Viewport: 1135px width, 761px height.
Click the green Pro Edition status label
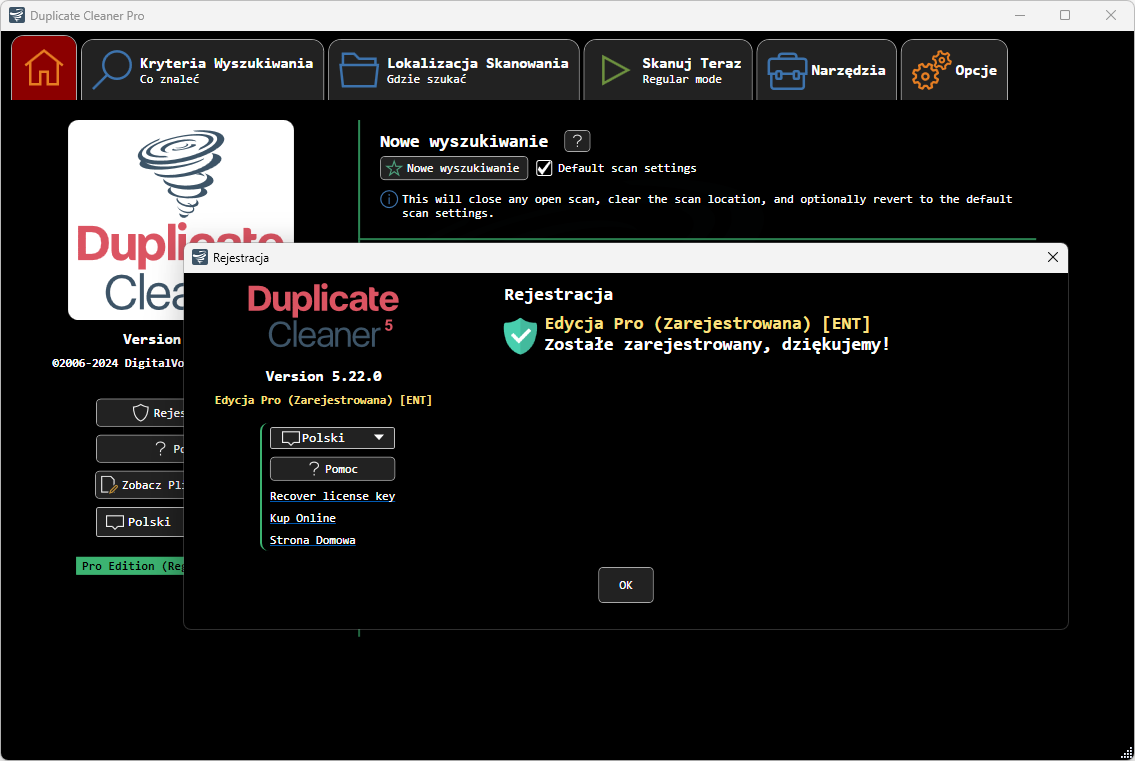point(130,566)
